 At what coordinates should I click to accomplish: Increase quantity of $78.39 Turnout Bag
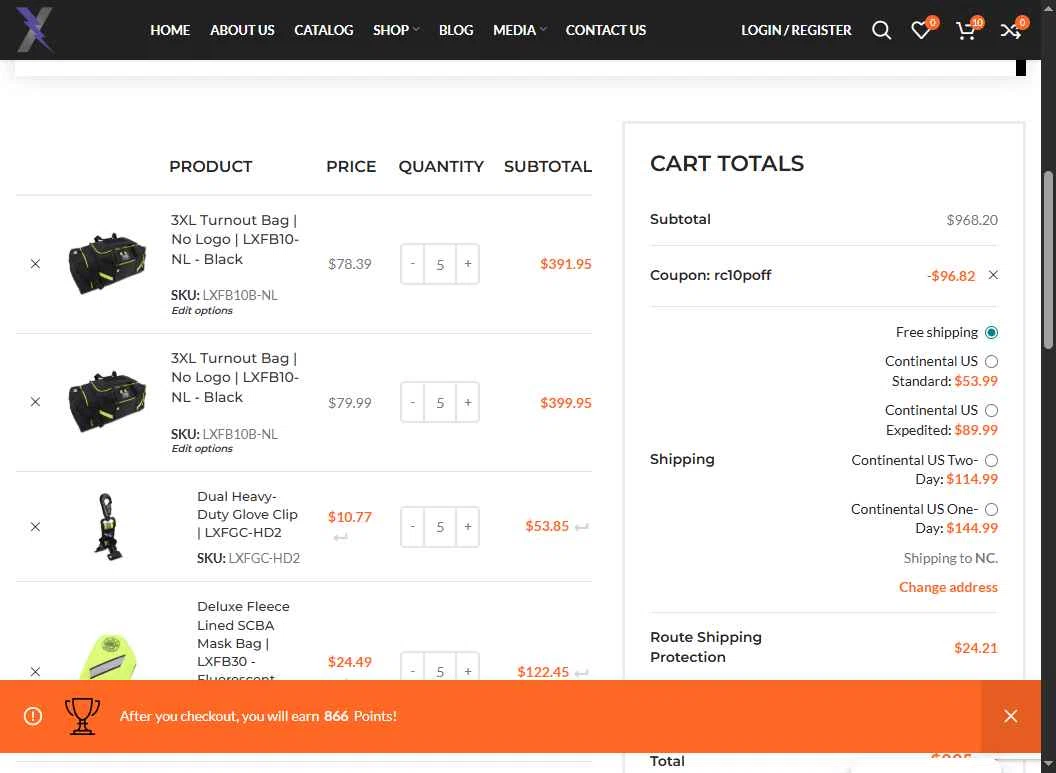tap(467, 264)
